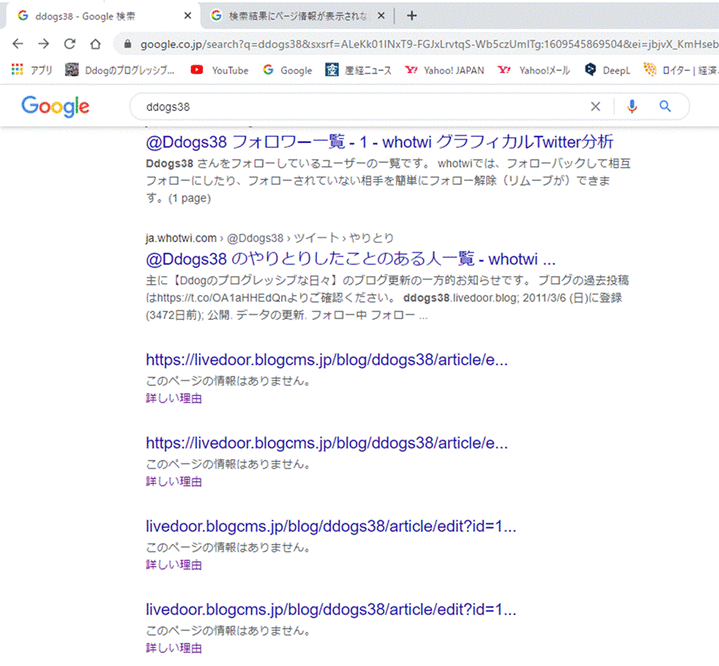This screenshot has width=719, height=666.
Task: Reload the page with refresh icon
Action: 70,44
